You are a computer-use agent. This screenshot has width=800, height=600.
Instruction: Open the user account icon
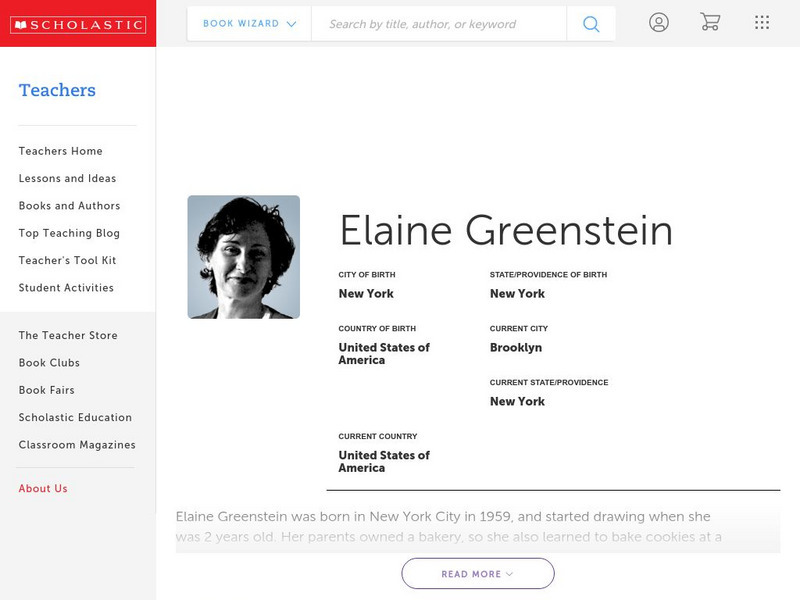659,22
